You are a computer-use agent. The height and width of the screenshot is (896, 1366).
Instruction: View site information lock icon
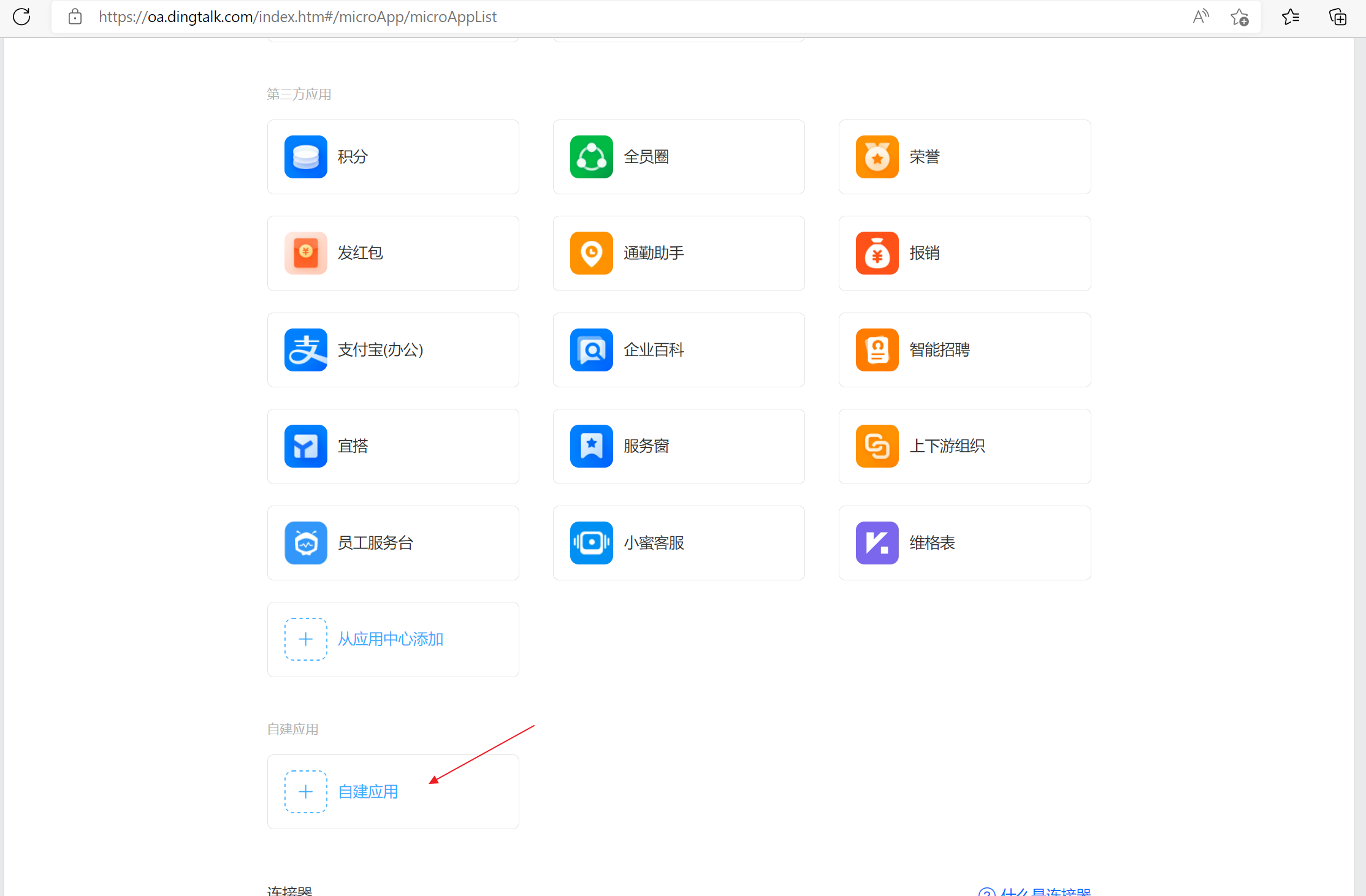pyautogui.click(x=75, y=17)
